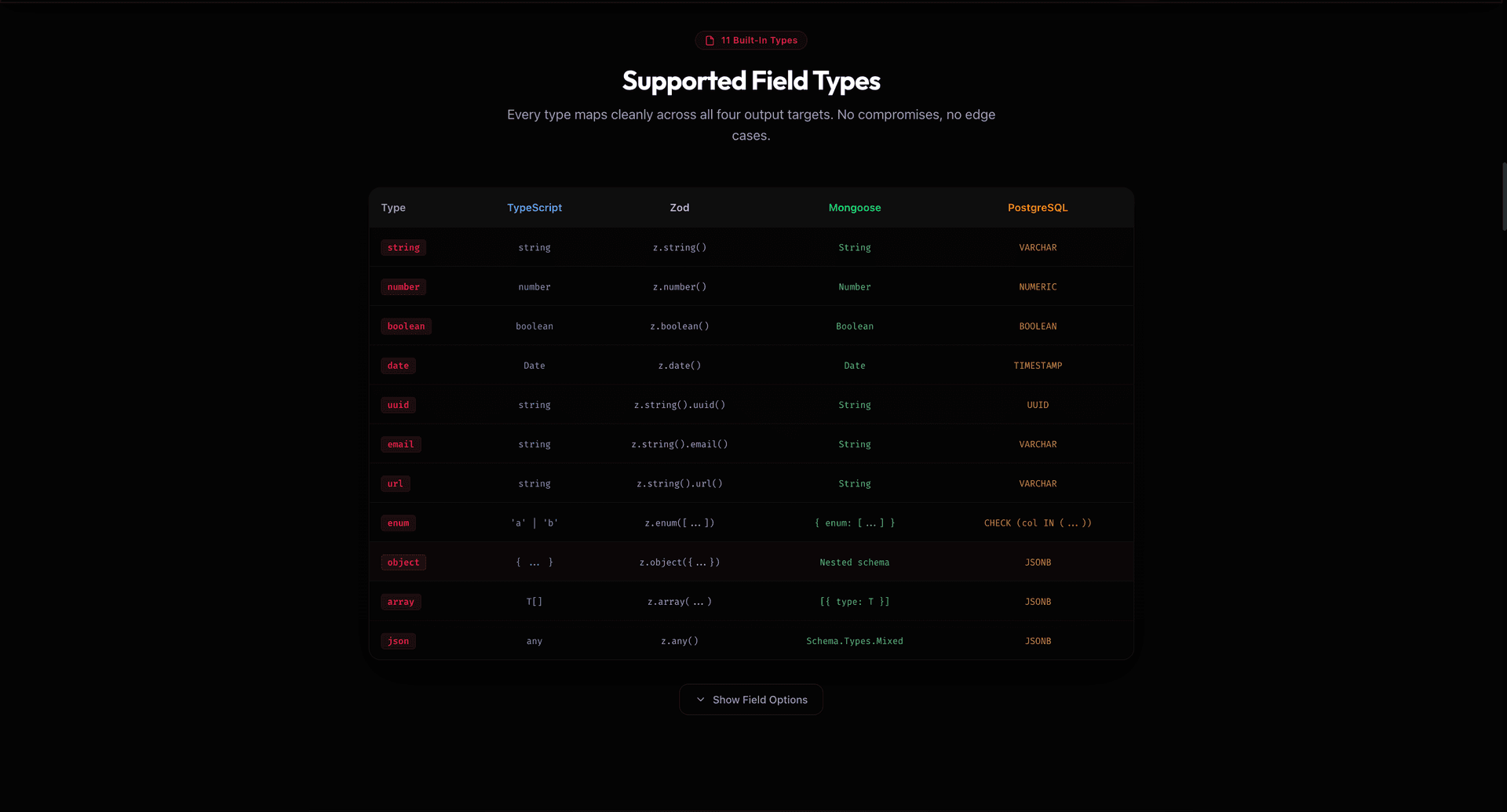Viewport: 1507px width, 812px height.
Task: Select the boolean type badge
Action: (406, 326)
